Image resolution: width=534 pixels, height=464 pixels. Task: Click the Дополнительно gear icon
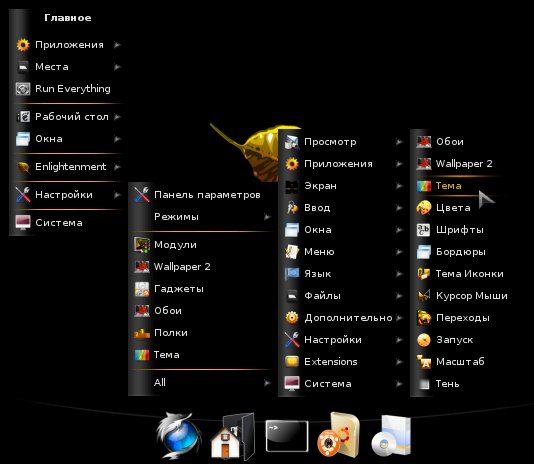292,318
